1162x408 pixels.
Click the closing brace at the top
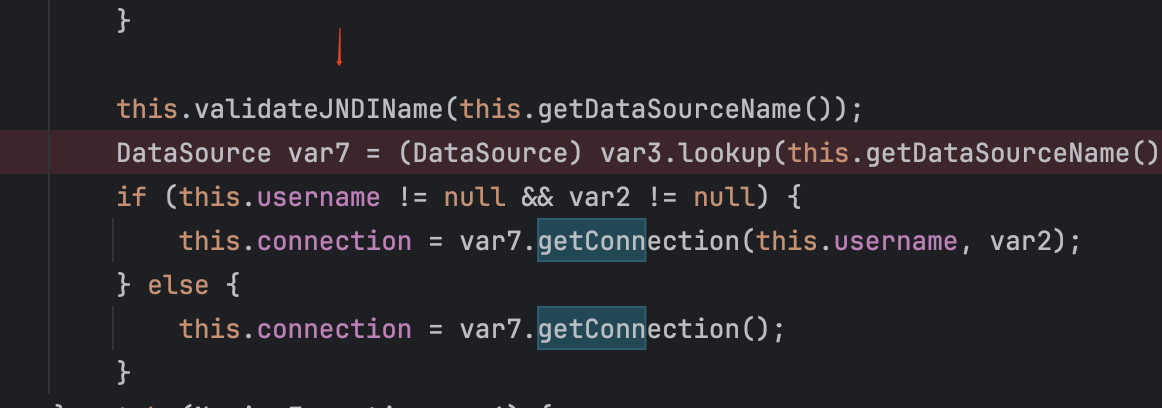124,20
